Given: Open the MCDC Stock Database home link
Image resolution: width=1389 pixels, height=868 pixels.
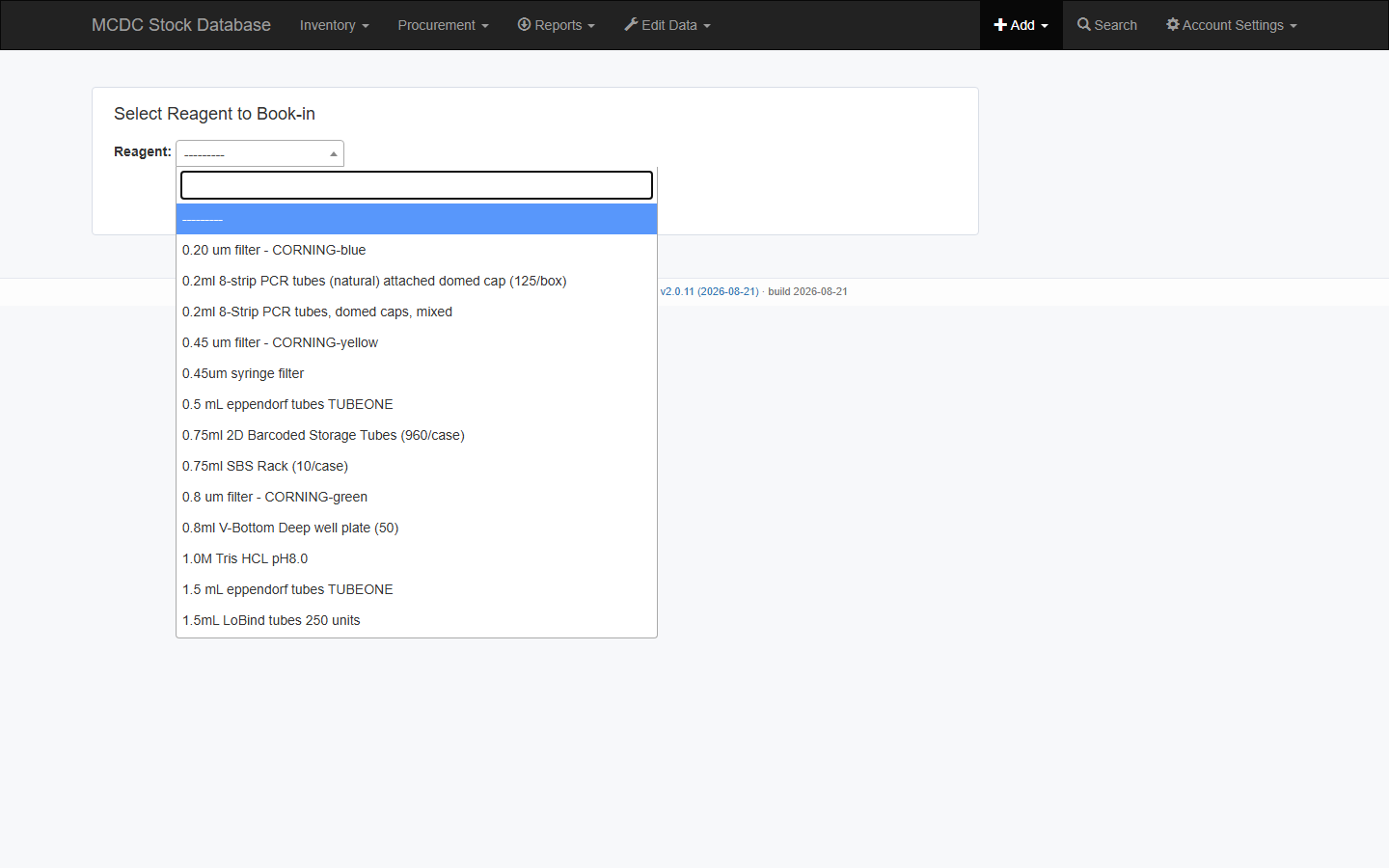Looking at the screenshot, I should point(181,25).
